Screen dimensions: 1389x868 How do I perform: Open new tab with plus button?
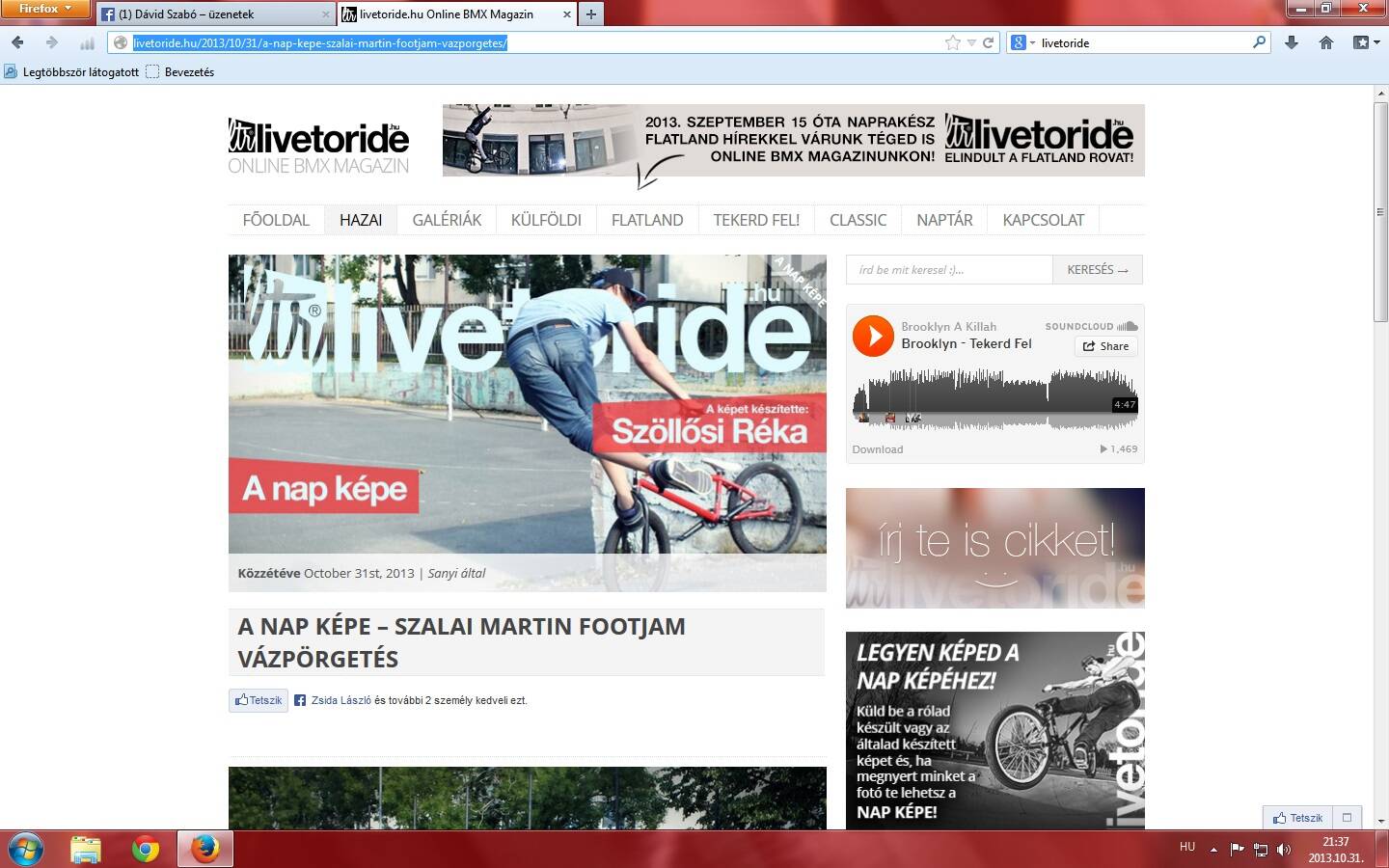click(x=590, y=14)
